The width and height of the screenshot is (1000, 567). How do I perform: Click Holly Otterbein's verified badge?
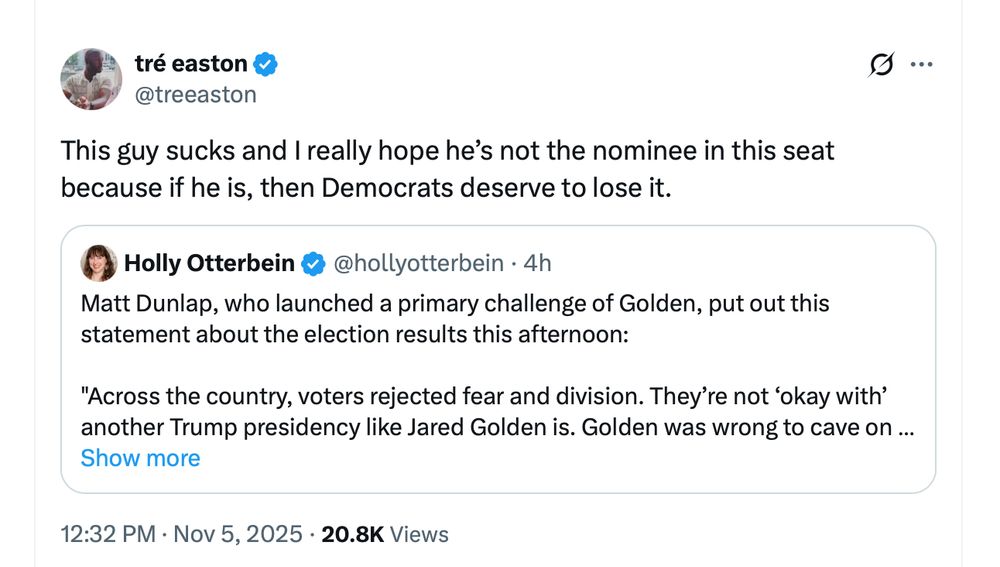313,263
